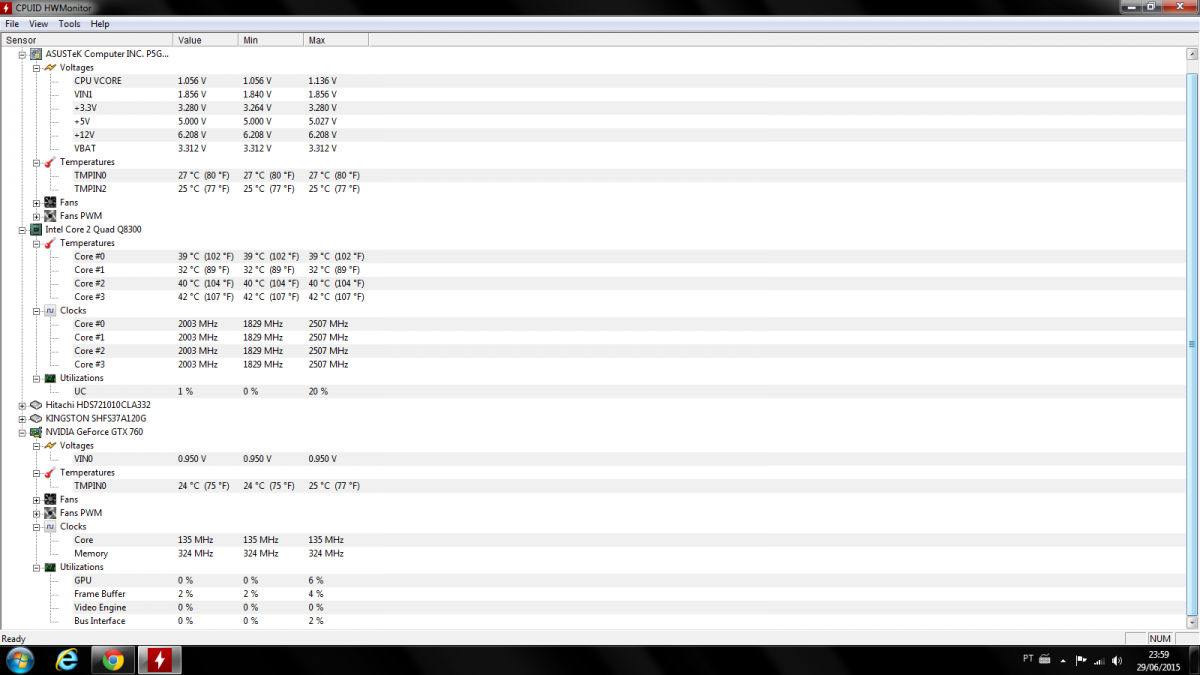Click the Value column header
The image size is (1200, 675).
pyautogui.click(x=206, y=40)
